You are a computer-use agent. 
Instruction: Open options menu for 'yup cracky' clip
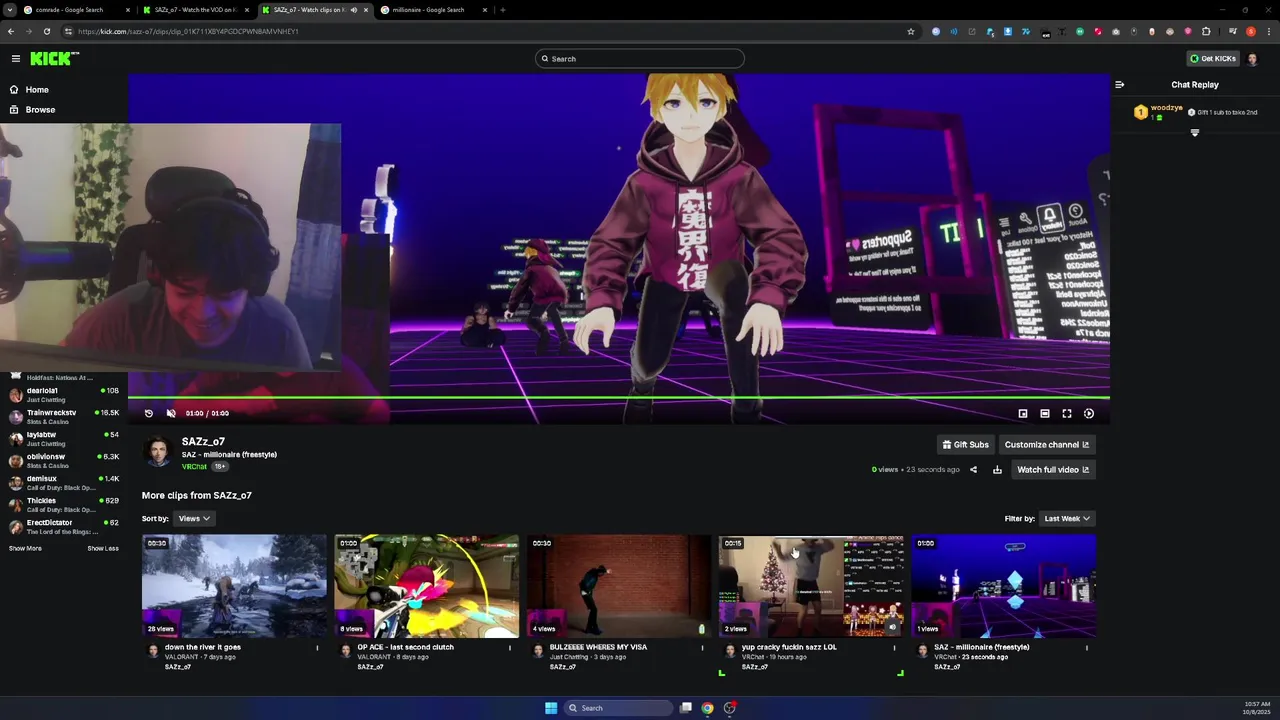[x=894, y=648]
